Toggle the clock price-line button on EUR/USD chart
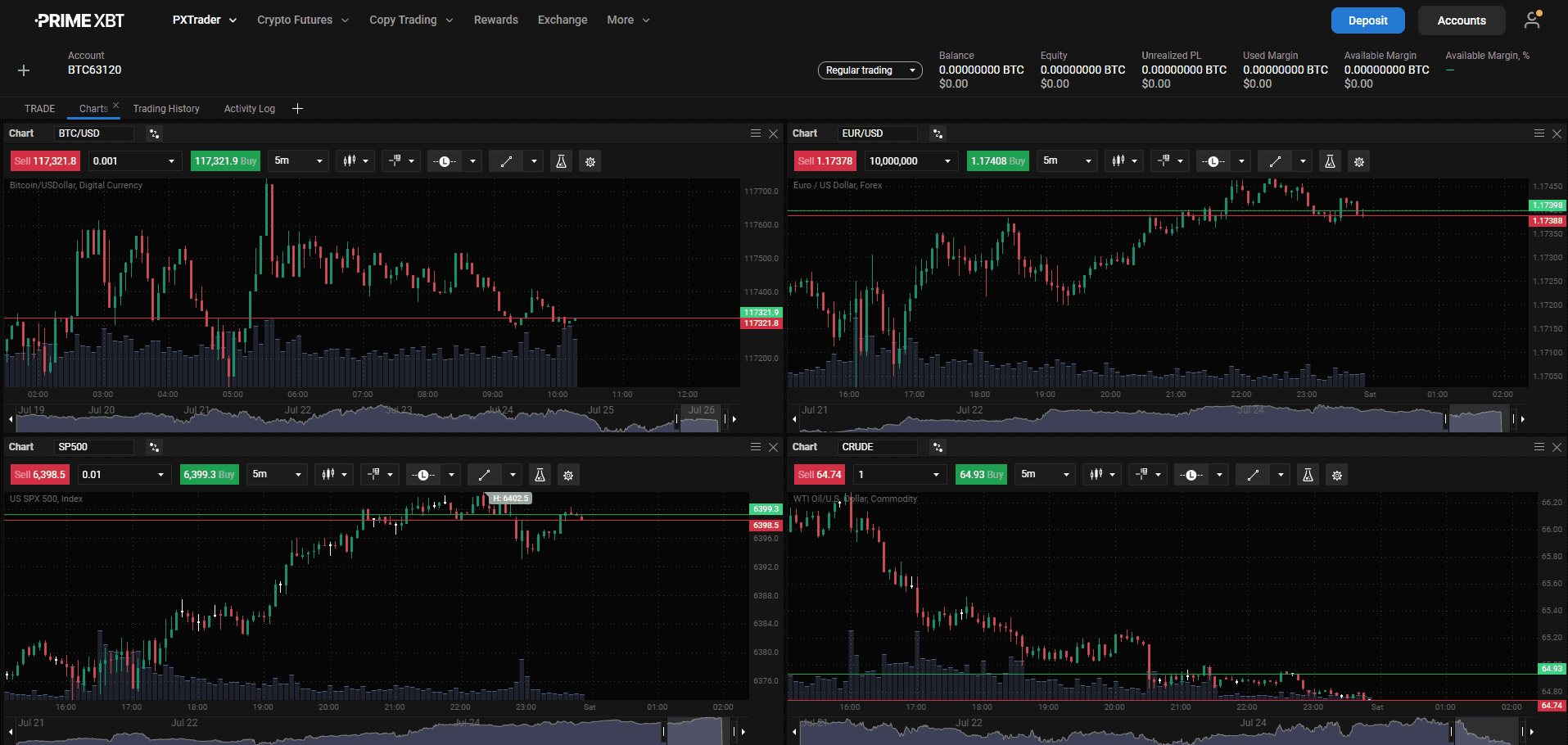 (1213, 161)
